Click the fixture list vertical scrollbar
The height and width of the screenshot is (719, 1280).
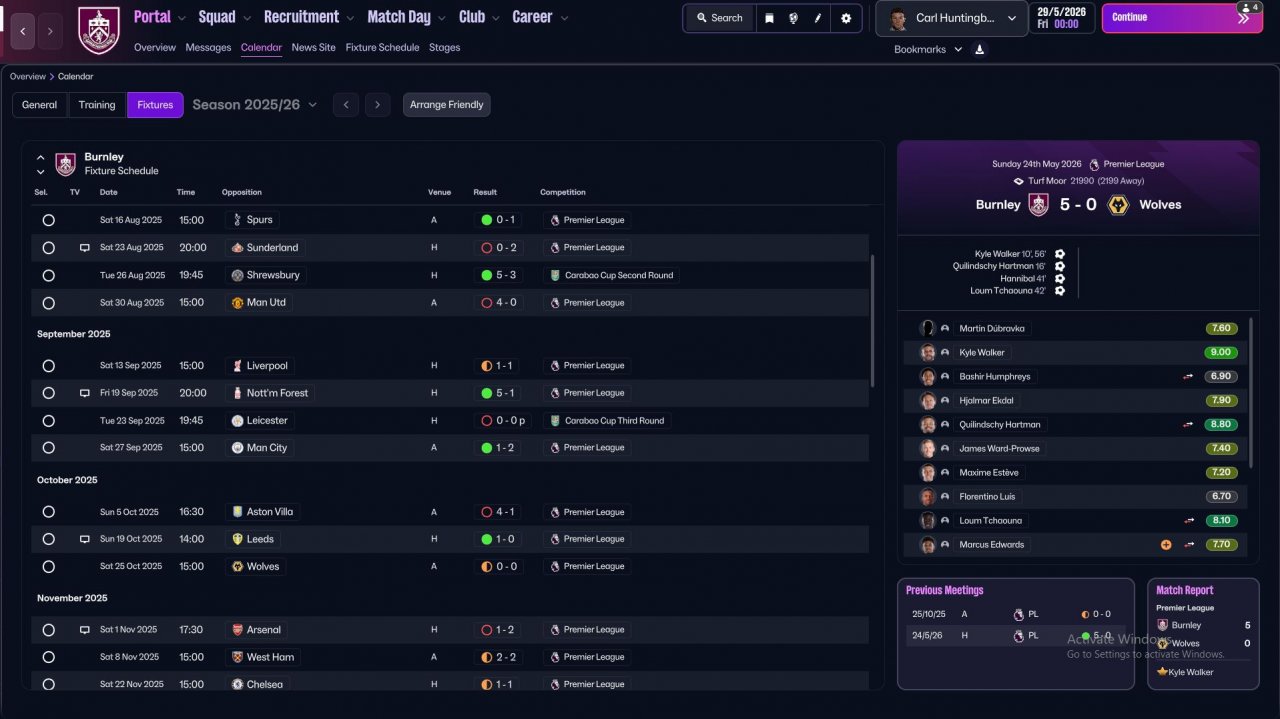[872, 320]
